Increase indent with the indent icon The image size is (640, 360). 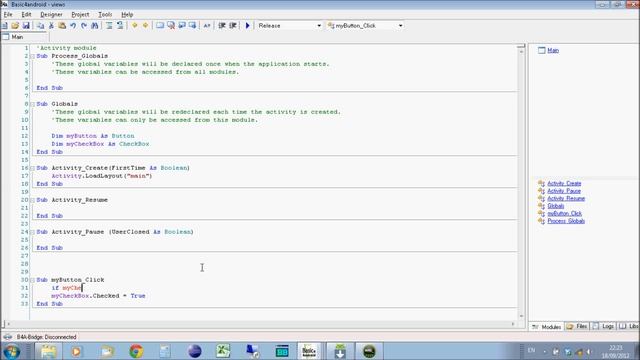coord(233,26)
